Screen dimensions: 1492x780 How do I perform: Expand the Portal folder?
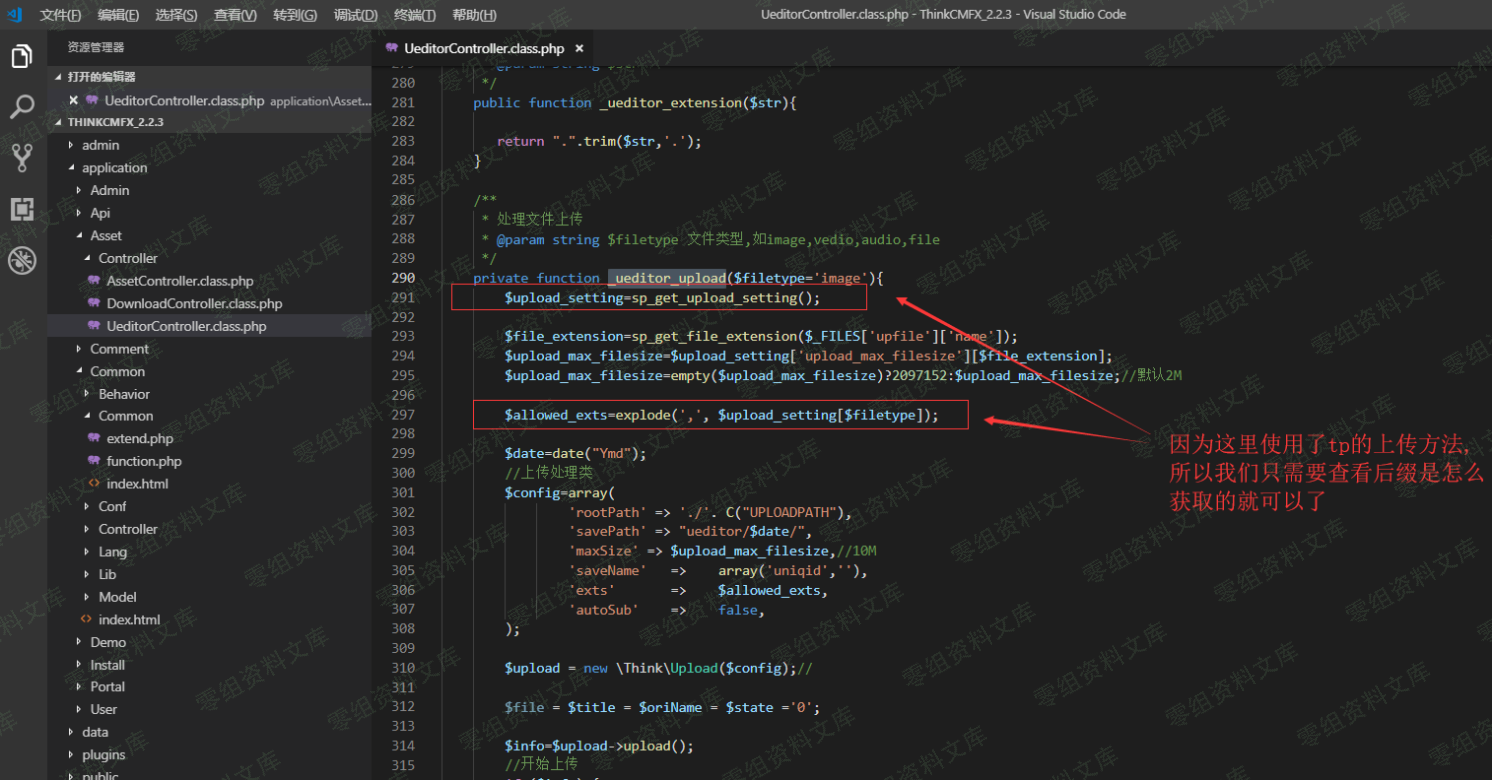[x=107, y=687]
